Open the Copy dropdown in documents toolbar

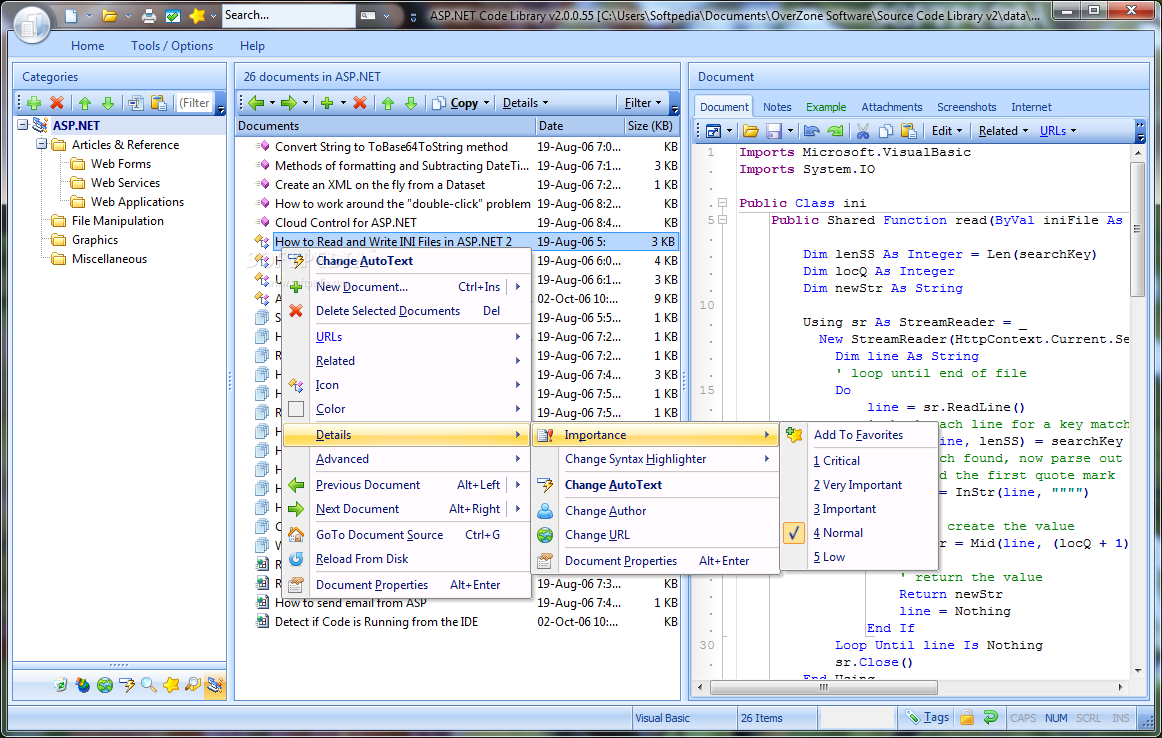click(463, 103)
